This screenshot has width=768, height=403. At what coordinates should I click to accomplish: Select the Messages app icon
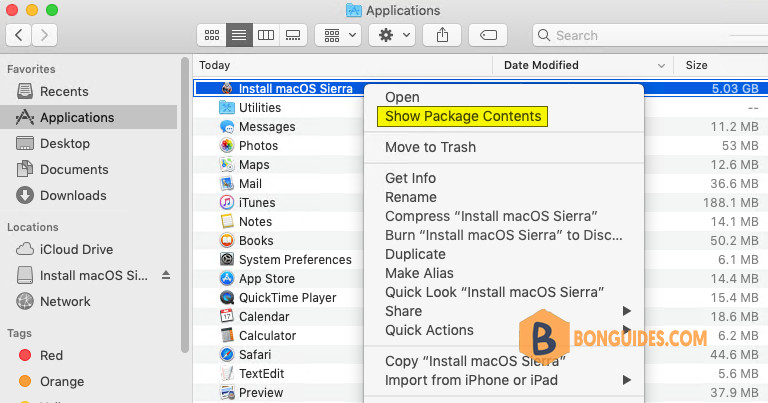pos(227,126)
